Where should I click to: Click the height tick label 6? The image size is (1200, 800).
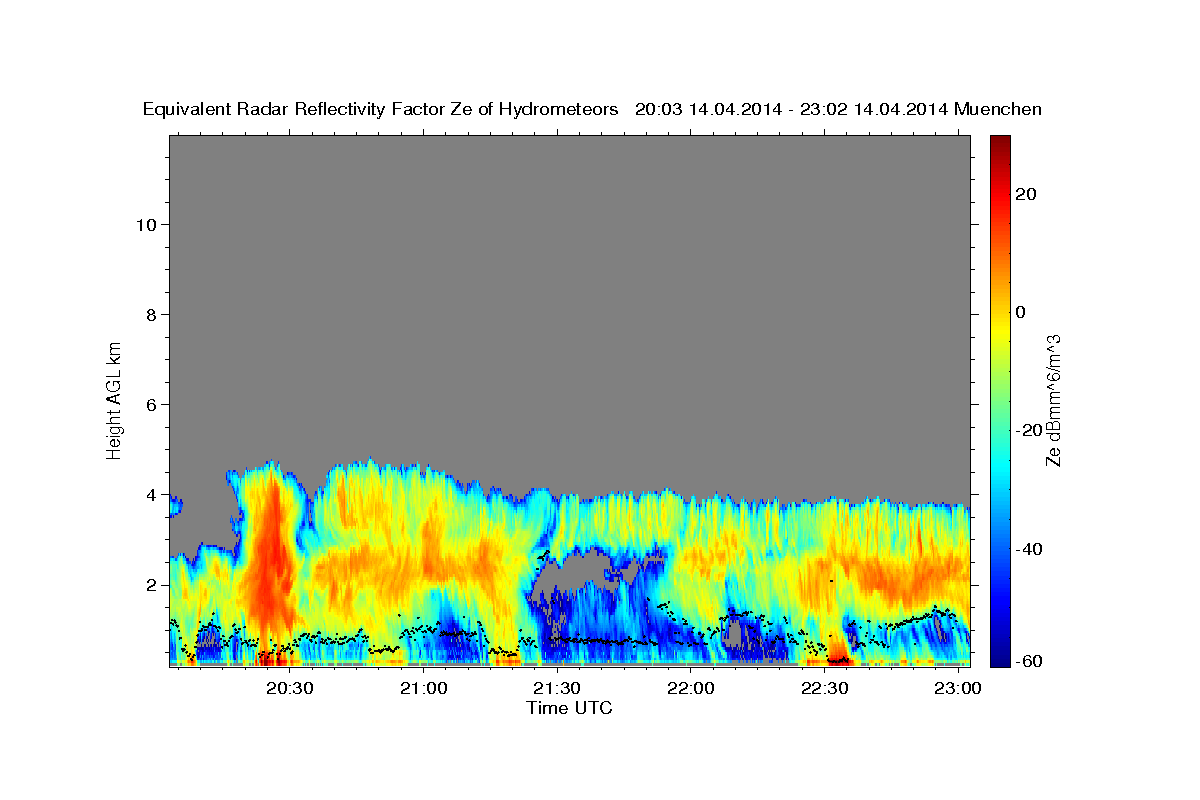[151, 404]
